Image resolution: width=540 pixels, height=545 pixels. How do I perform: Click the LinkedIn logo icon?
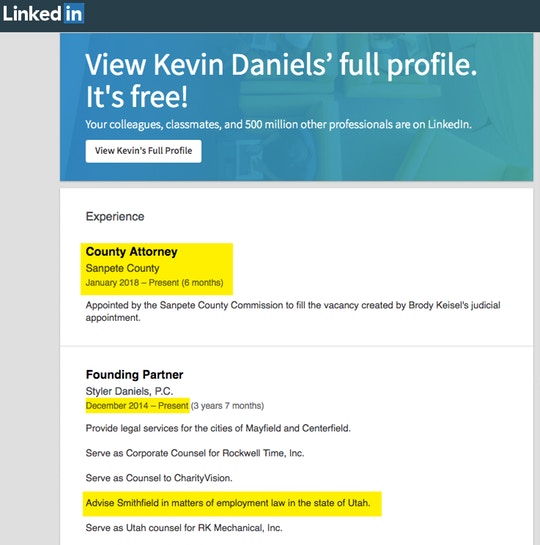pyautogui.click(x=43, y=14)
